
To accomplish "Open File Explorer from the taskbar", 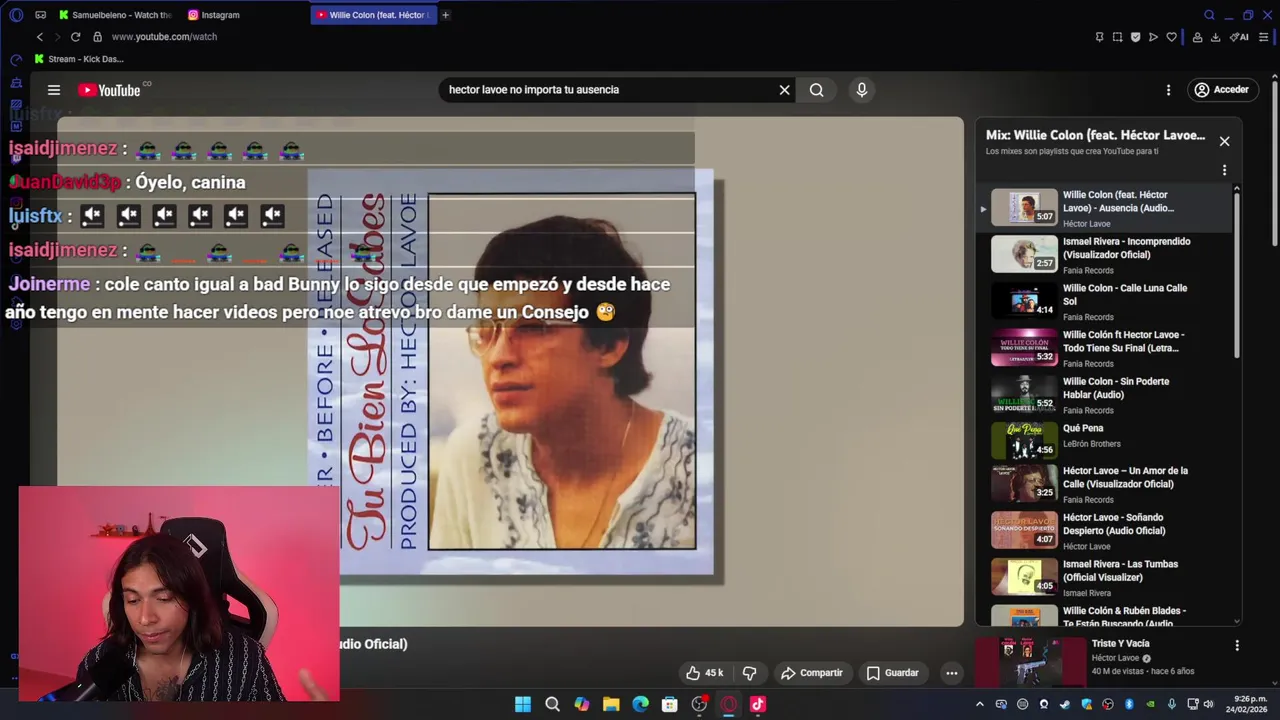I will [611, 704].
